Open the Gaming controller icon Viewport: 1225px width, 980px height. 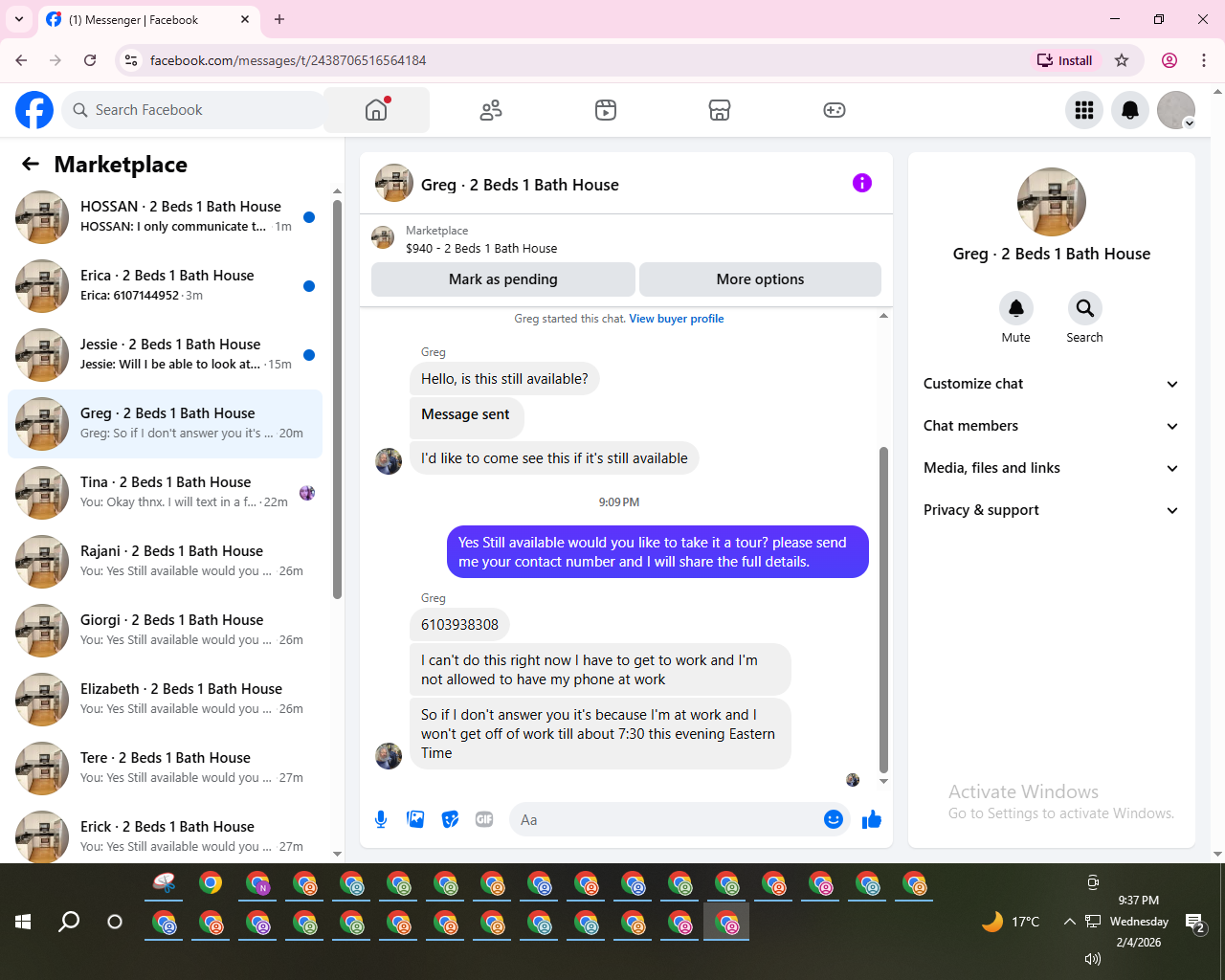click(x=835, y=110)
